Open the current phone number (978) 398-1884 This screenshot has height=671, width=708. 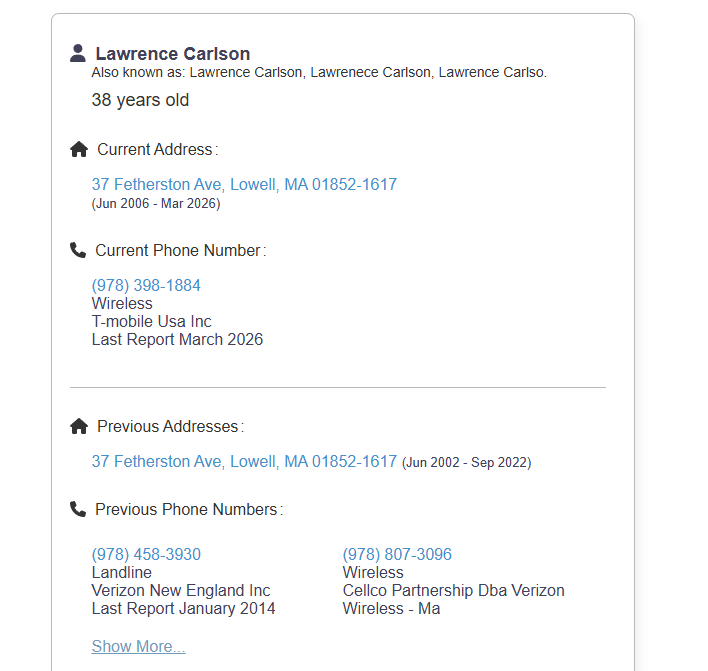pos(146,285)
